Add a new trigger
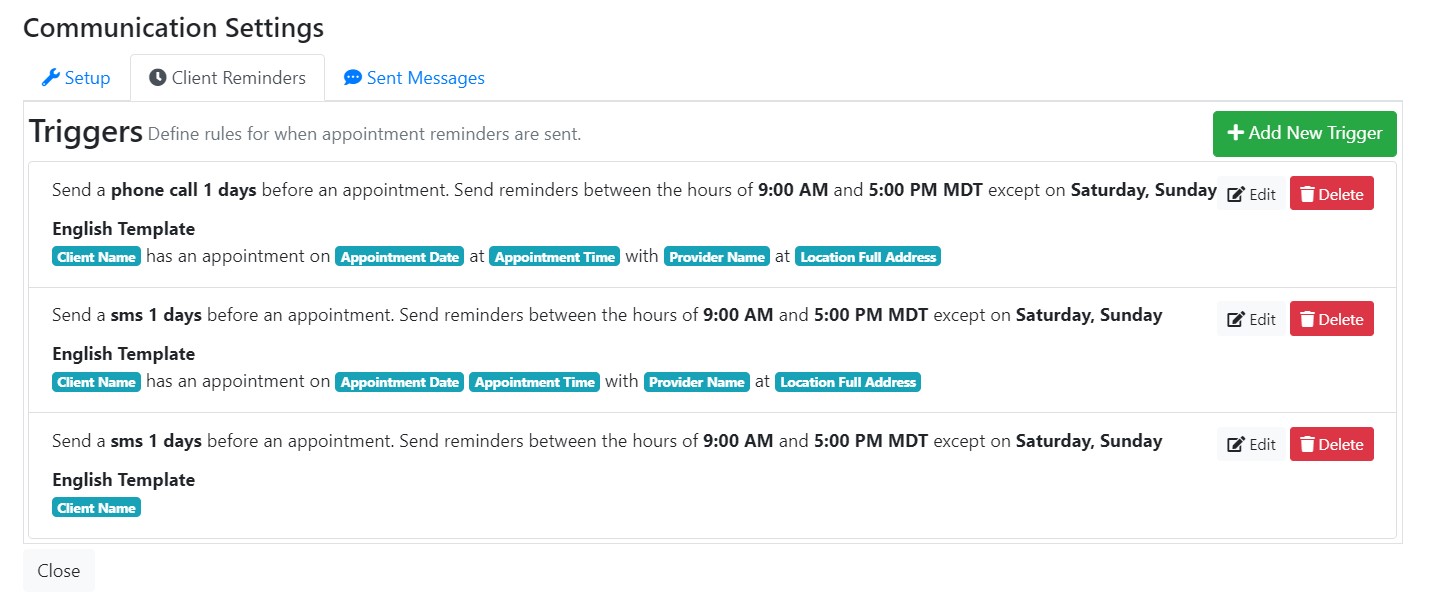The width and height of the screenshot is (1431, 603). [1304, 133]
